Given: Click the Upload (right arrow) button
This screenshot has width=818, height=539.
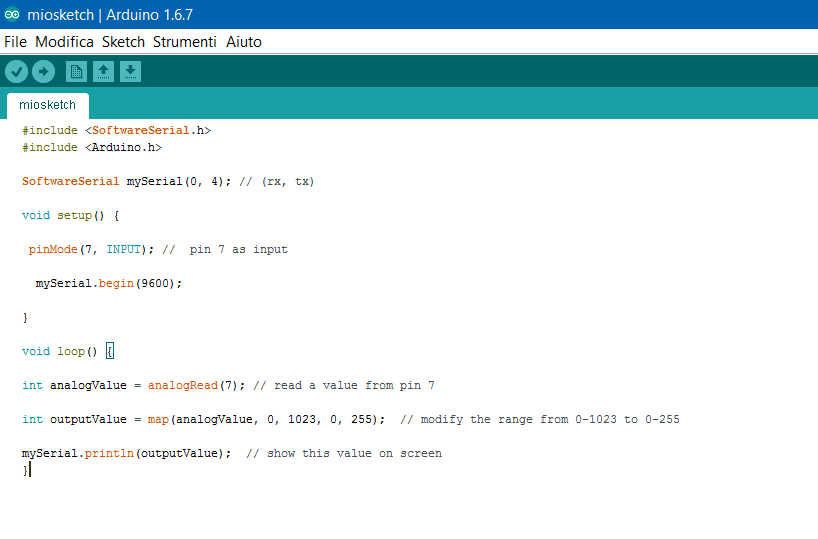Looking at the screenshot, I should [x=43, y=71].
